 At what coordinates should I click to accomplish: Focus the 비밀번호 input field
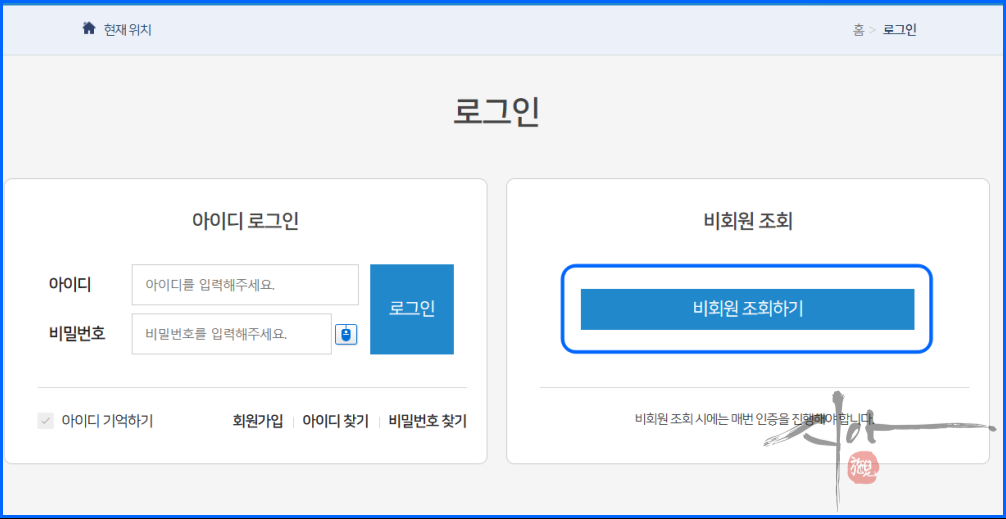[232, 334]
